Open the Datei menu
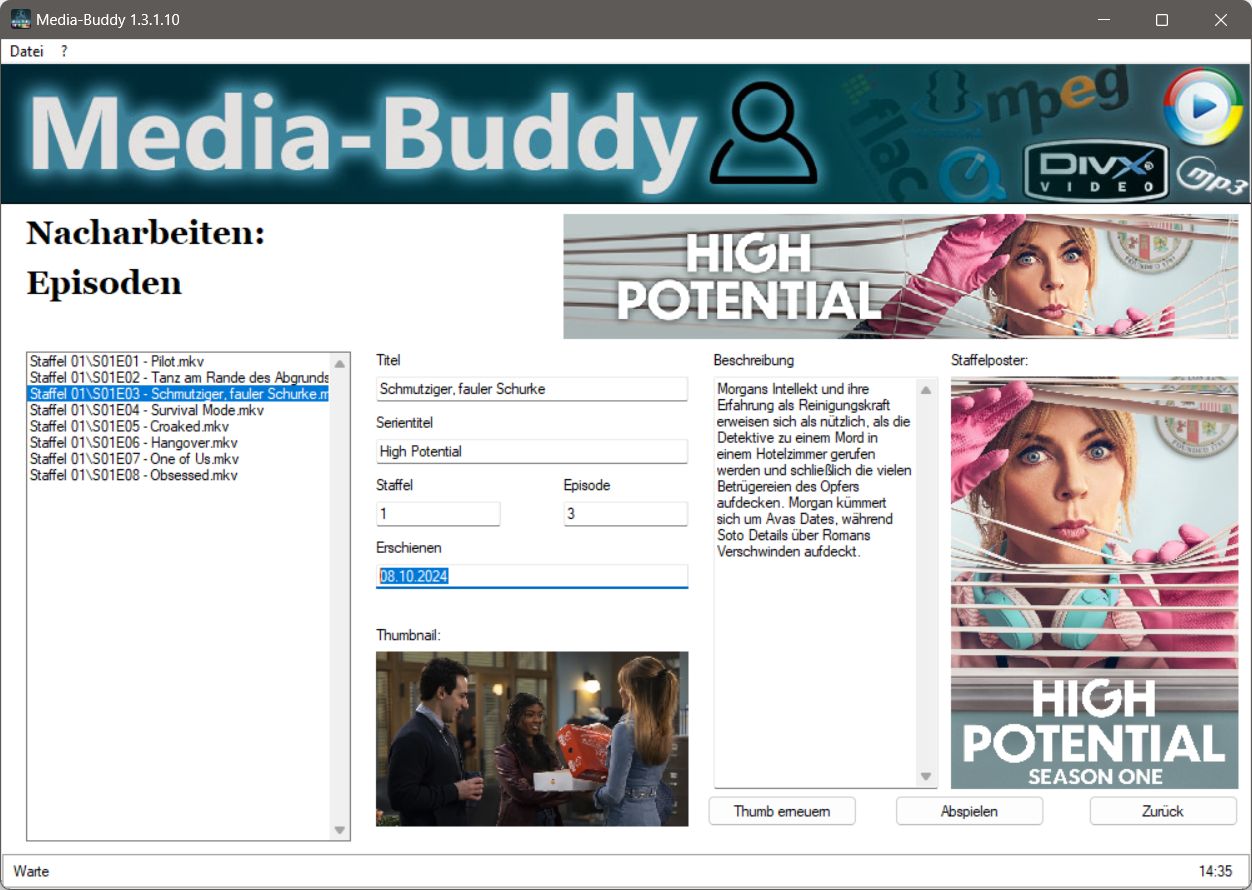The height and width of the screenshot is (890, 1252). [x=27, y=51]
